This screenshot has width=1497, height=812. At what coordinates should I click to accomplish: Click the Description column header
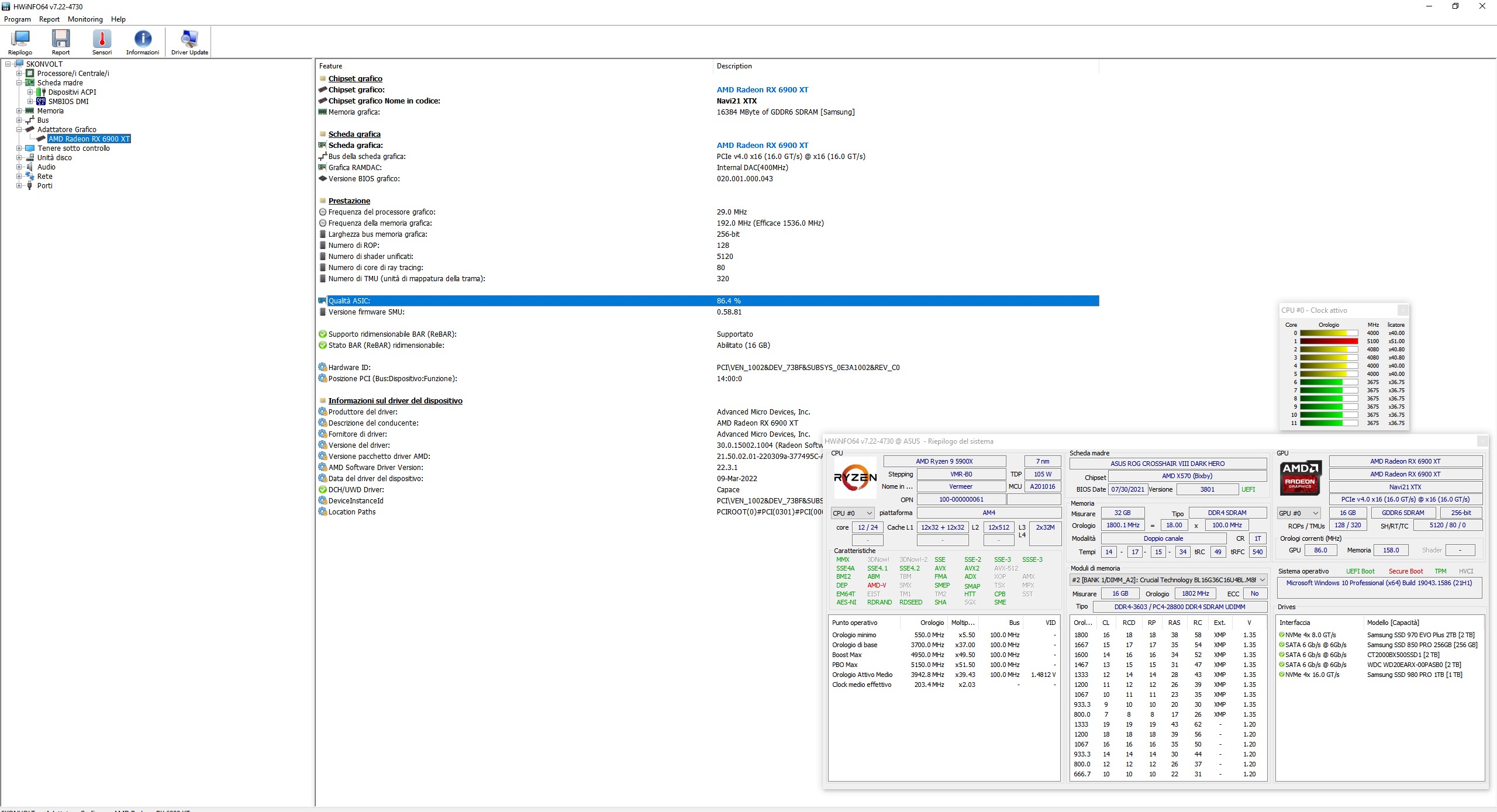click(906, 66)
